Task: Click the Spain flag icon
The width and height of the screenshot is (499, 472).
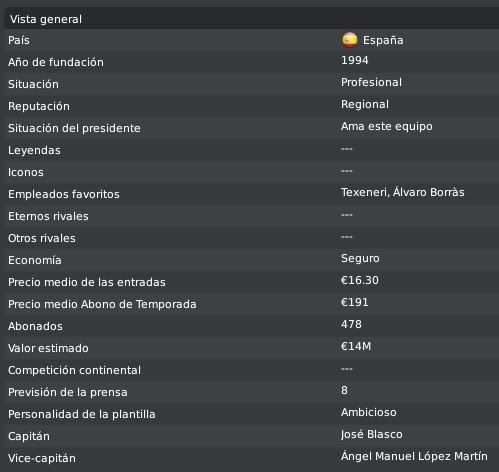Action: (x=350, y=40)
